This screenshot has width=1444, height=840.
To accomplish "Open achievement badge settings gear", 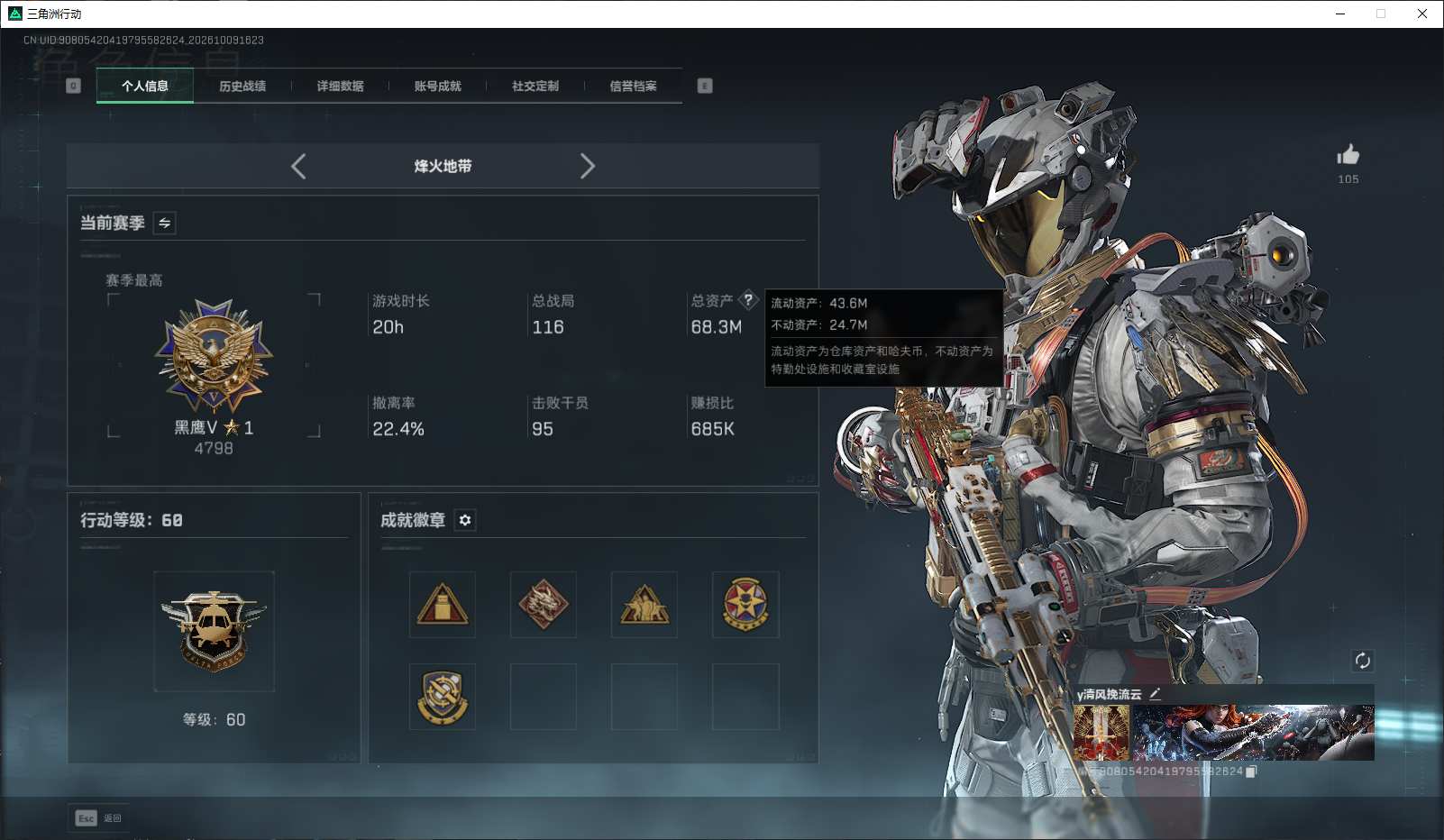I will pyautogui.click(x=465, y=520).
